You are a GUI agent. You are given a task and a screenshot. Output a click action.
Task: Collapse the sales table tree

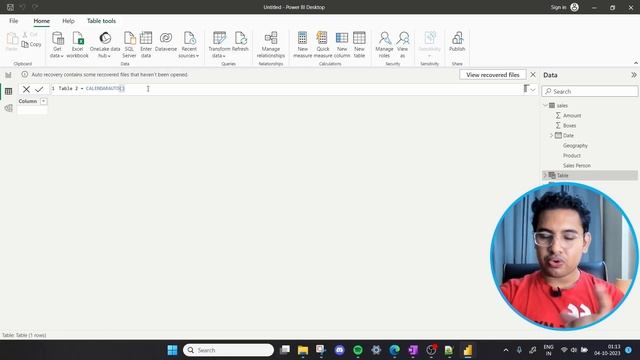(545, 105)
